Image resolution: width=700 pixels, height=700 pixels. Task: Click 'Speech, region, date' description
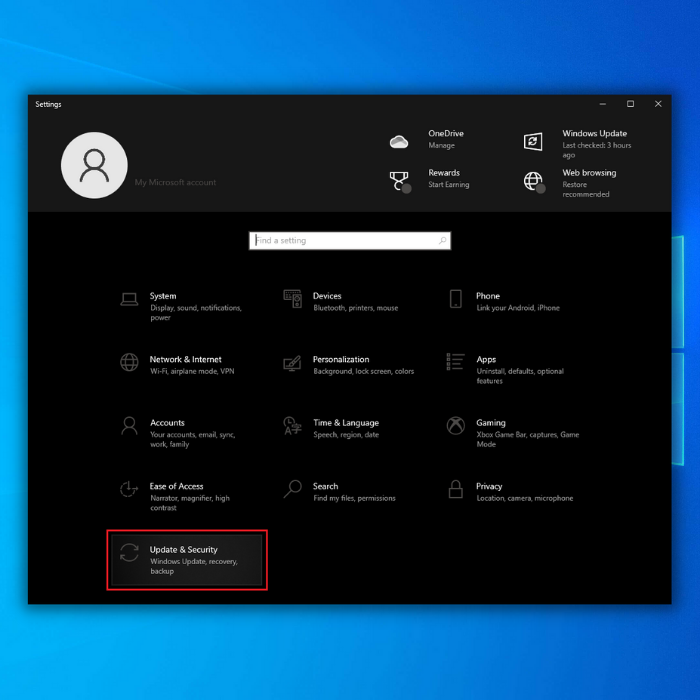(x=346, y=435)
